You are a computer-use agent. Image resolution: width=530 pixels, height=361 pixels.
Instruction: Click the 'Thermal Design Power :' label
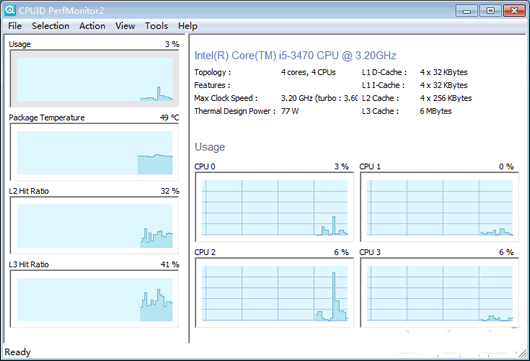pos(235,111)
